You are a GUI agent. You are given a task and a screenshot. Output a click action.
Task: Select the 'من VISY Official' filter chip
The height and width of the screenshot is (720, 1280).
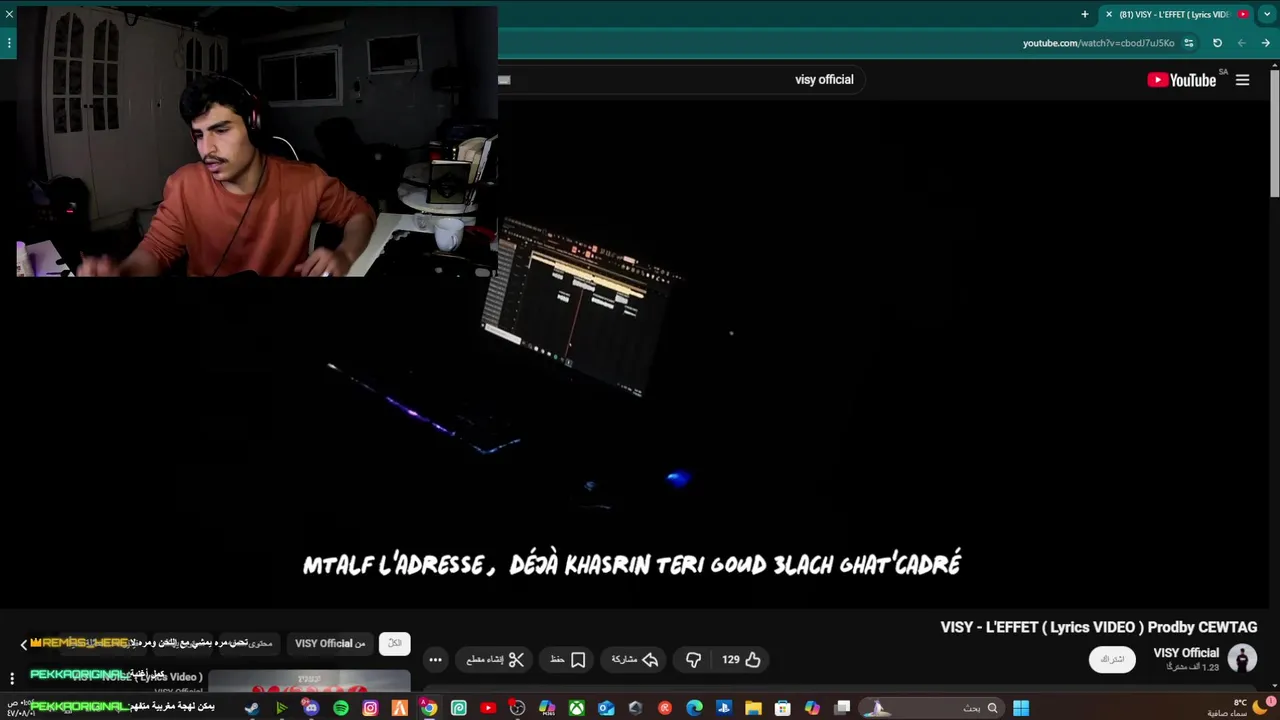pyautogui.click(x=330, y=643)
